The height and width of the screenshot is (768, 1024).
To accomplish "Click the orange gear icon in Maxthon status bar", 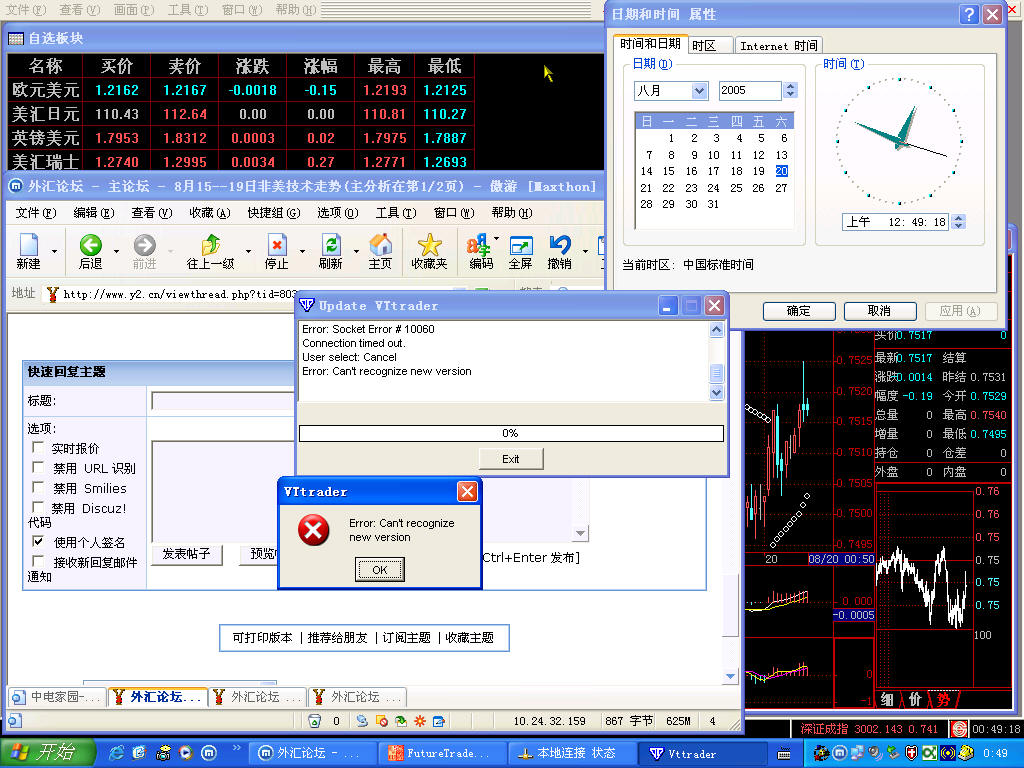I will click(419, 721).
